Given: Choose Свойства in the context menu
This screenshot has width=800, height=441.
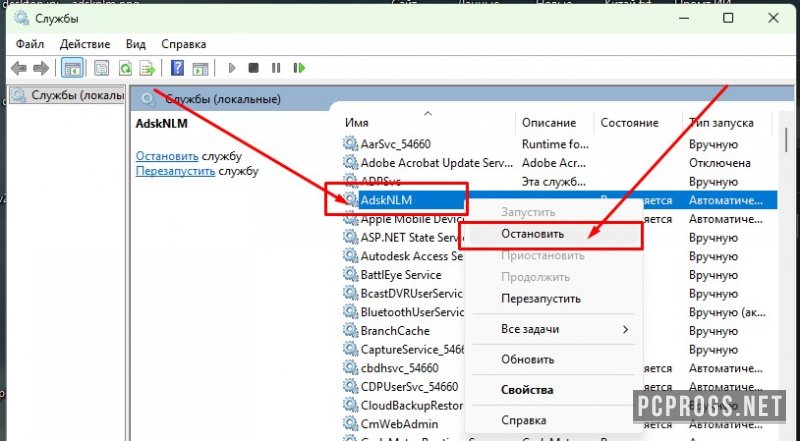Looking at the screenshot, I should pyautogui.click(x=554, y=390).
